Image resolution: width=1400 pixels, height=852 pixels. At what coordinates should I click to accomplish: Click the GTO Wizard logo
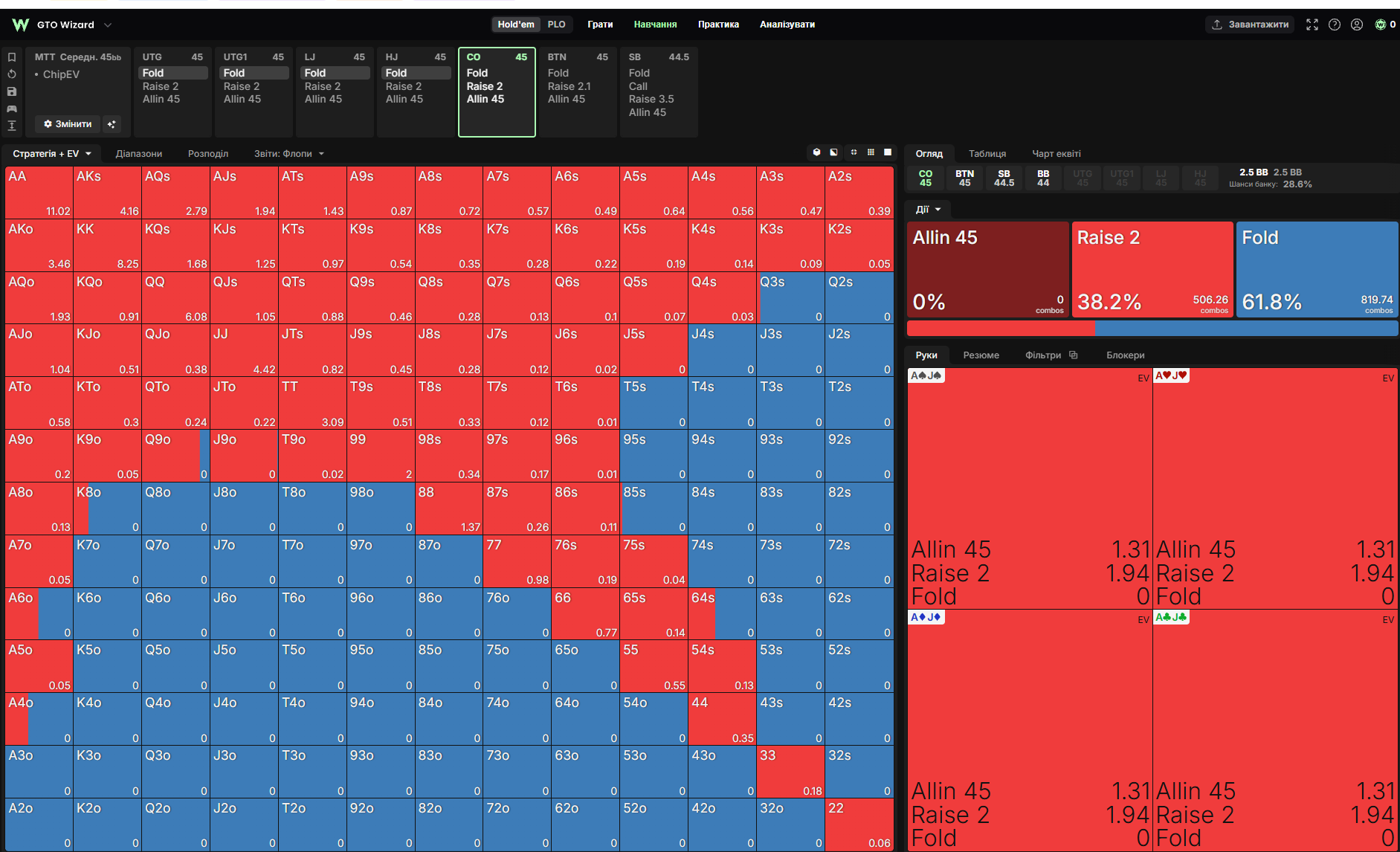[x=21, y=25]
